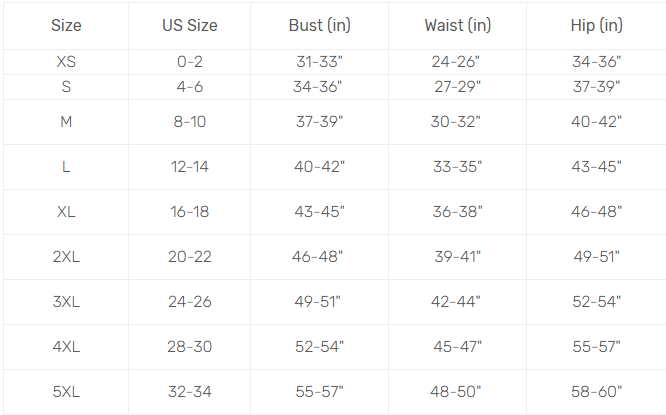Click the Waist (in) column header
The width and height of the screenshot is (666, 415).
(x=457, y=25)
